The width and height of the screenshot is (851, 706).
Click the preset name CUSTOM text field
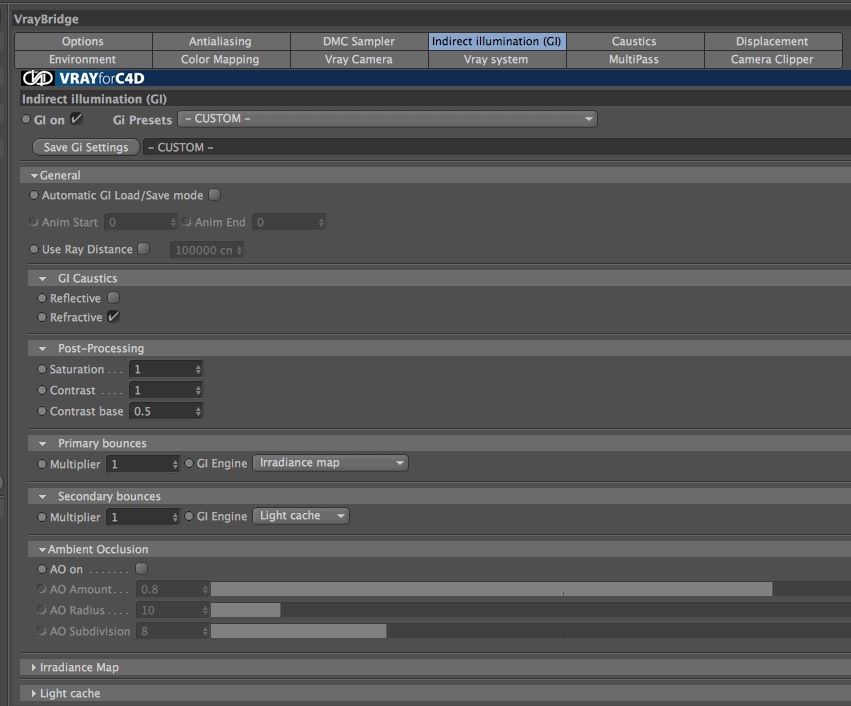pos(497,147)
